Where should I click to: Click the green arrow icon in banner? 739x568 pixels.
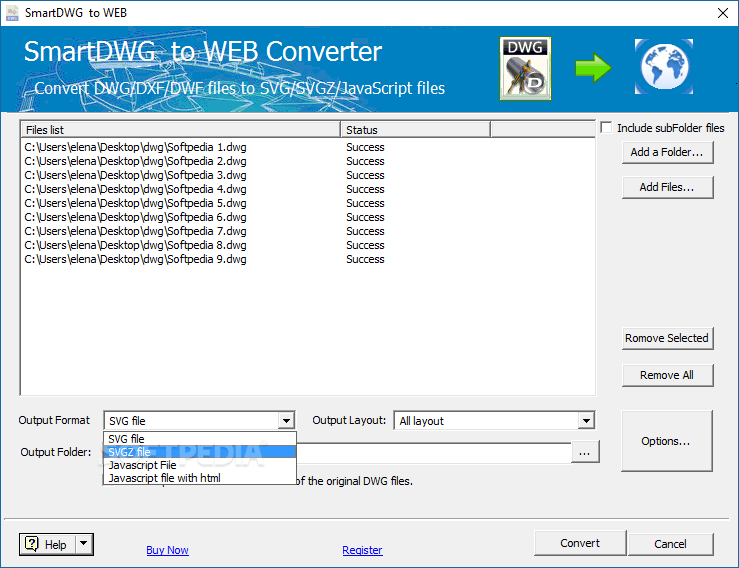593,68
